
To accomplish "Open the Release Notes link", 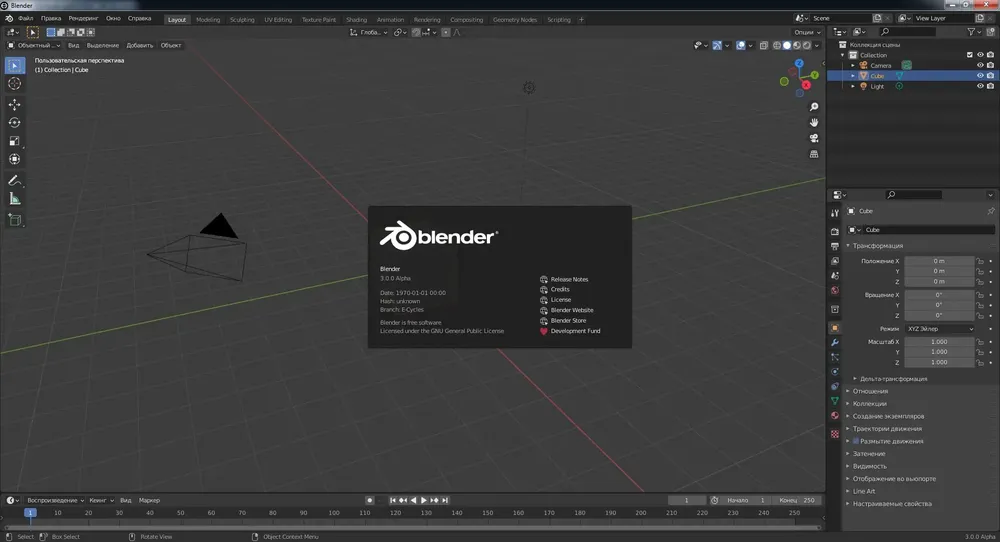I will coord(569,279).
